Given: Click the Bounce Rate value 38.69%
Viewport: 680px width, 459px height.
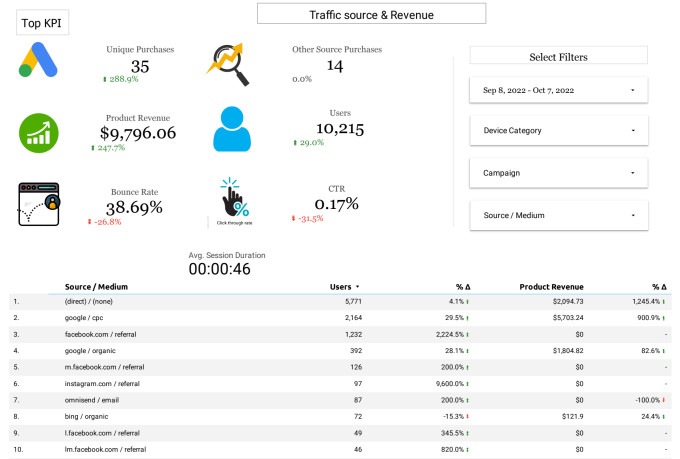Looking at the screenshot, I should pyautogui.click(x=134, y=207).
